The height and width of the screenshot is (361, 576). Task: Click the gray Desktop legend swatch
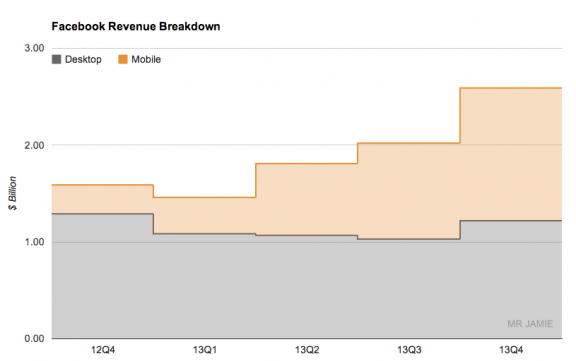tap(57, 59)
